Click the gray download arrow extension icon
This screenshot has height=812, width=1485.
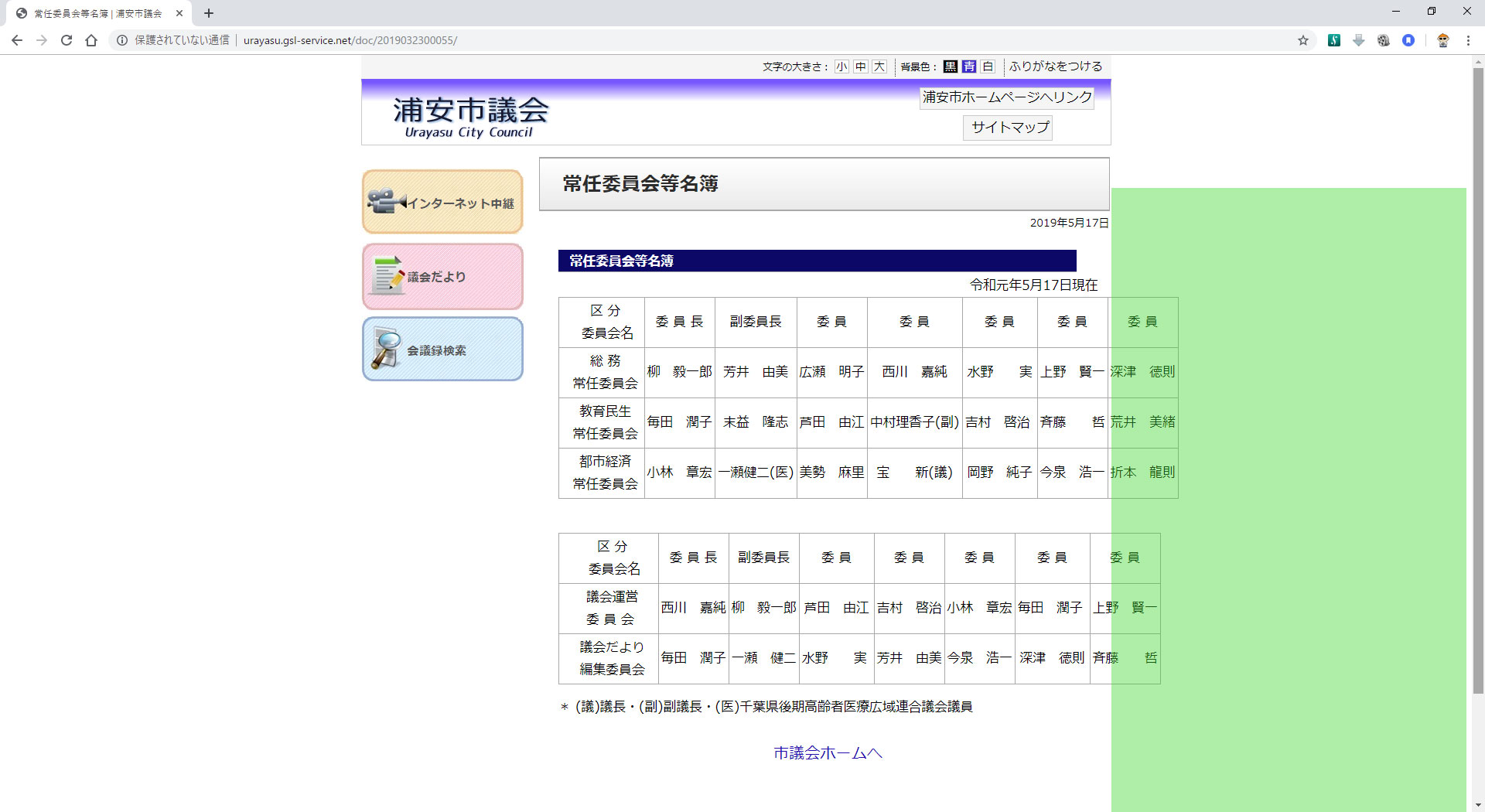[x=1359, y=40]
